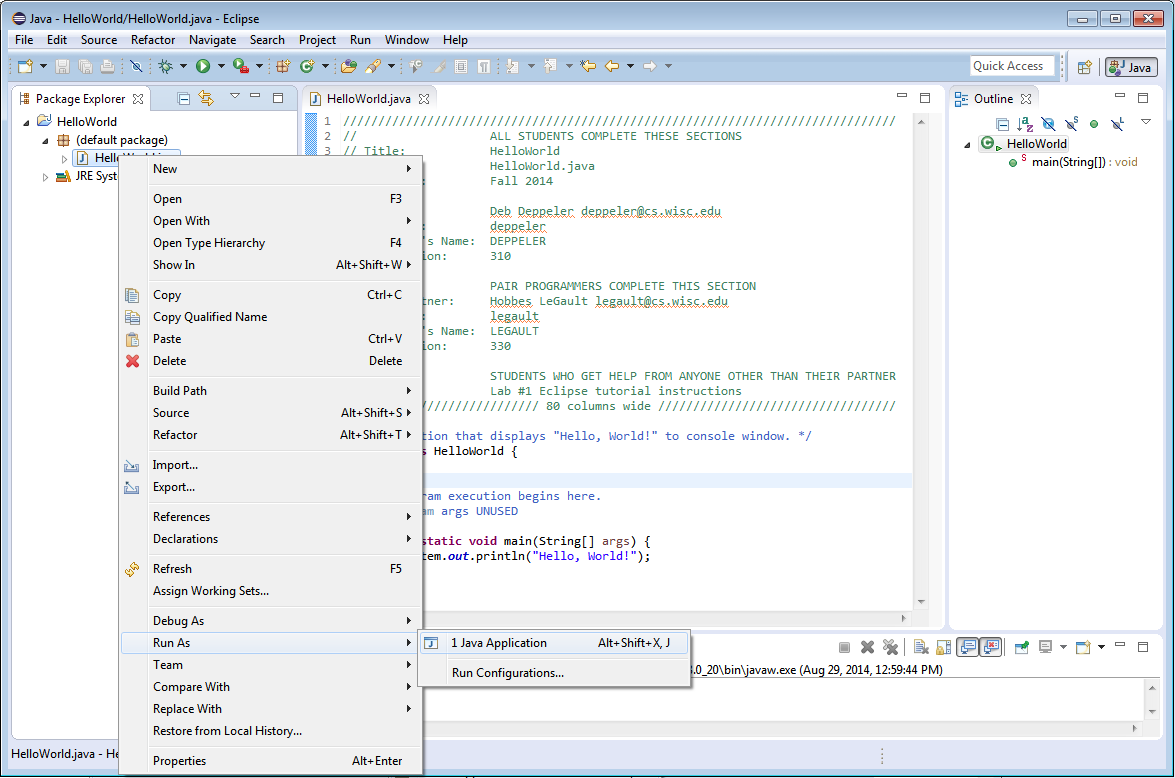Click Collapse All icon in Package Explorer
This screenshot has height=778, width=1175.
pyautogui.click(x=184, y=98)
